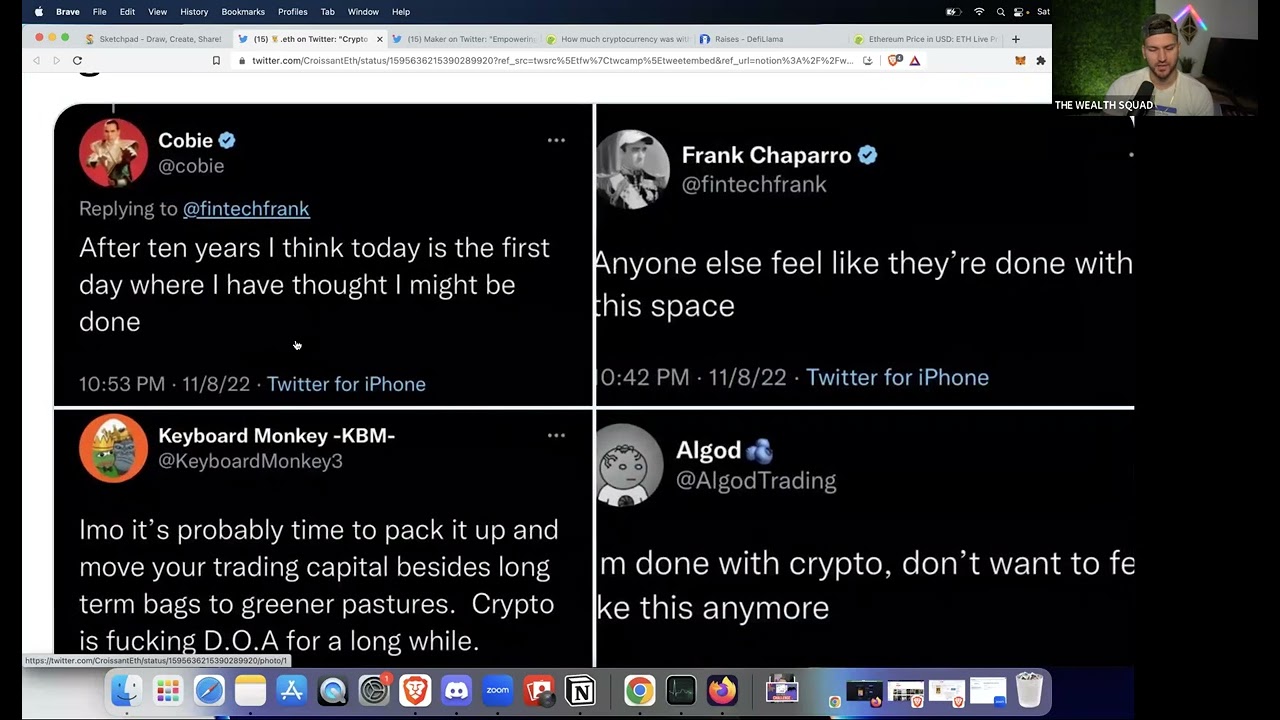This screenshot has height=720, width=1280.
Task: Open a new browser tab
Action: point(1015,39)
